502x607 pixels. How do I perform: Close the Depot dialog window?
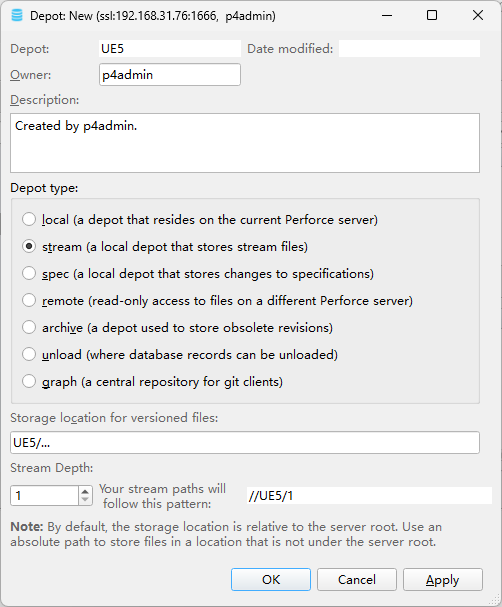pos(478,15)
